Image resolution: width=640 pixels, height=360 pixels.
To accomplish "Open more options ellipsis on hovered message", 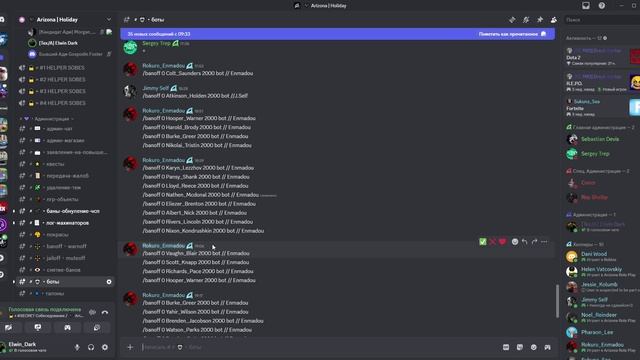I will (x=544, y=242).
